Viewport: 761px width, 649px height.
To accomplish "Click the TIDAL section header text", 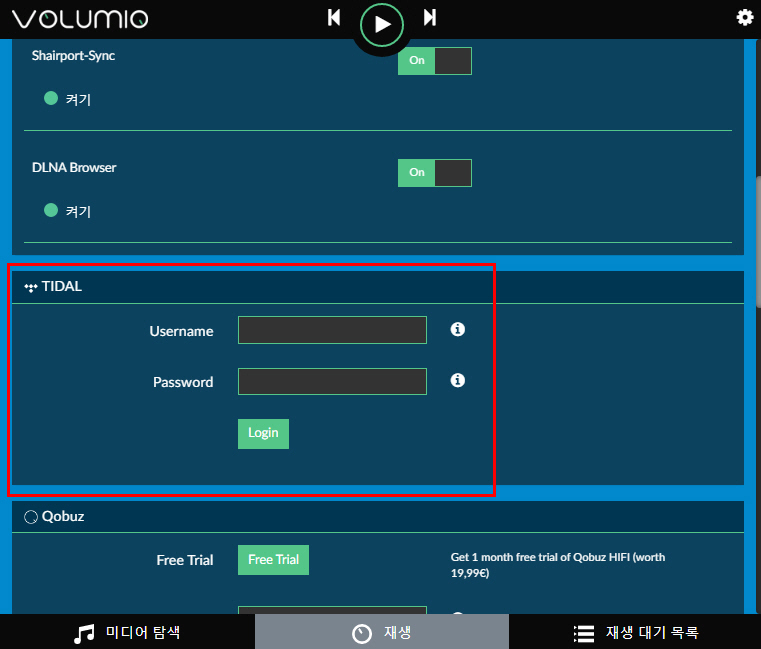I will click(62, 286).
